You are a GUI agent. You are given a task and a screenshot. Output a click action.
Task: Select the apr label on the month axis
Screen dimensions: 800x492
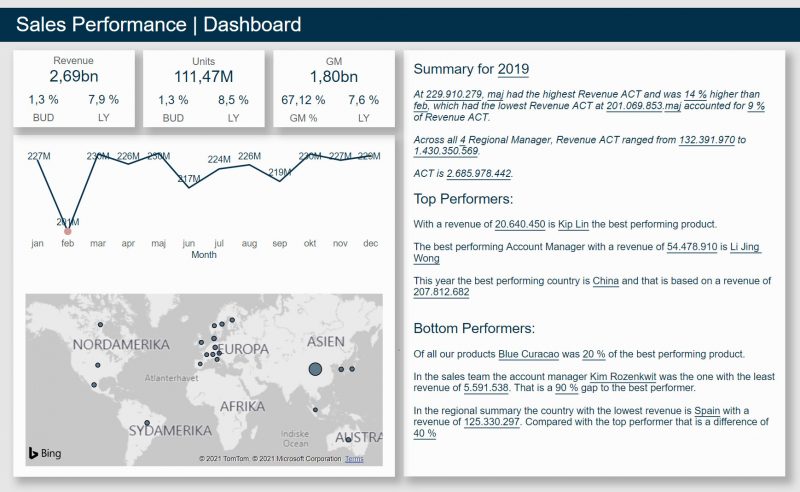(128, 243)
